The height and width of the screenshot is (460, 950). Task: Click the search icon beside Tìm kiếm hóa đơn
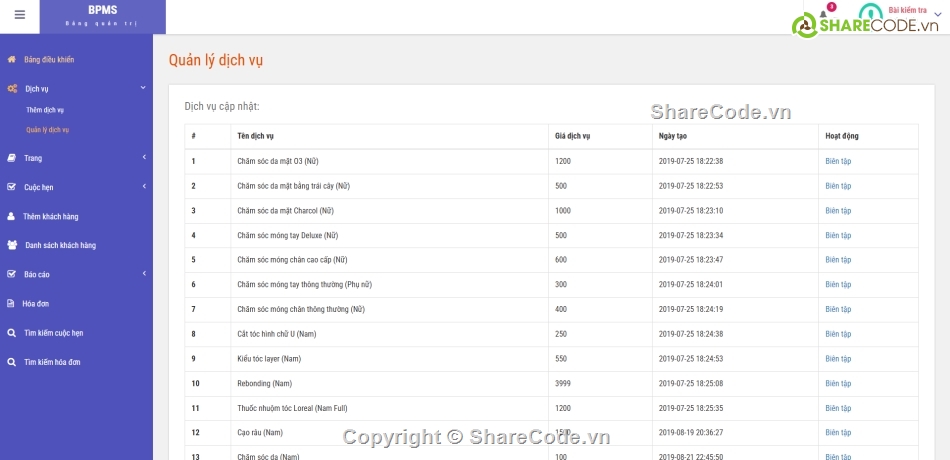point(11,362)
